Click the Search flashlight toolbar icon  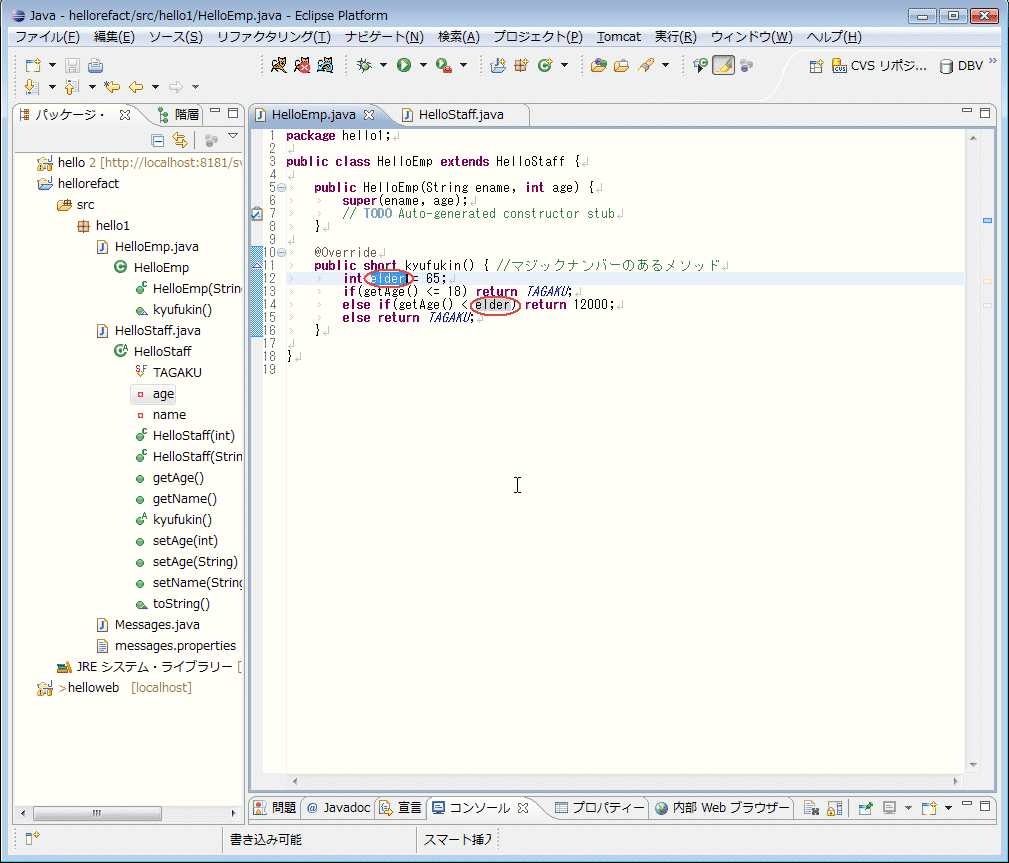coord(646,65)
